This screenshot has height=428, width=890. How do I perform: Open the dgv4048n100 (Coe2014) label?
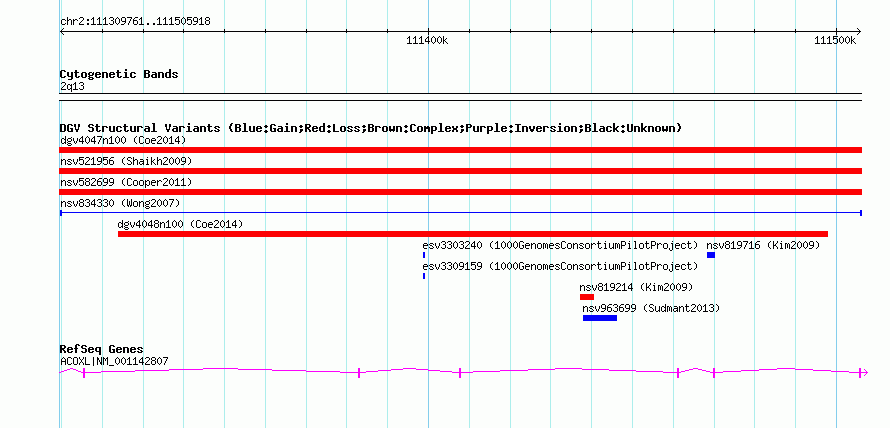pos(180,224)
